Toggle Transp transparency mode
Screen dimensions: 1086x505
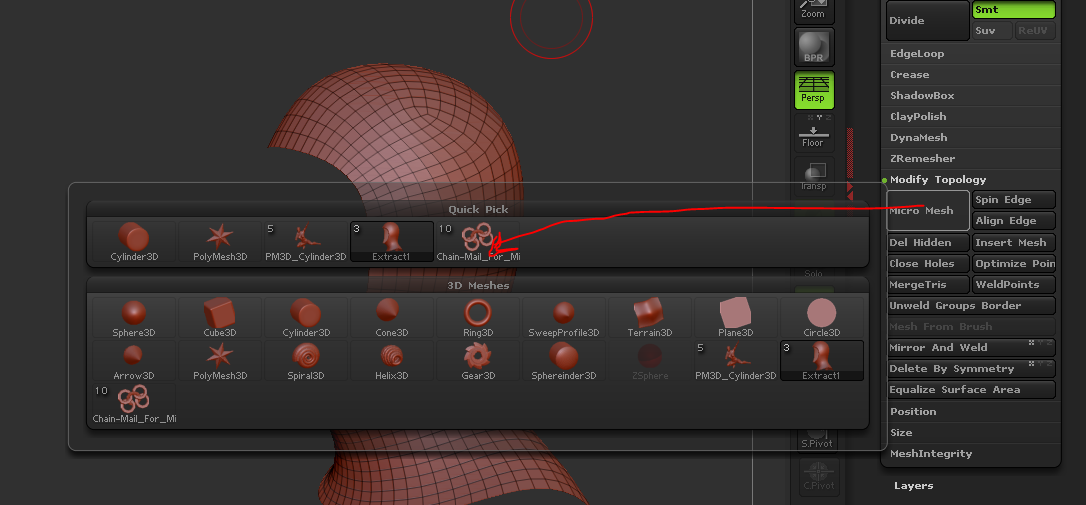[813, 176]
